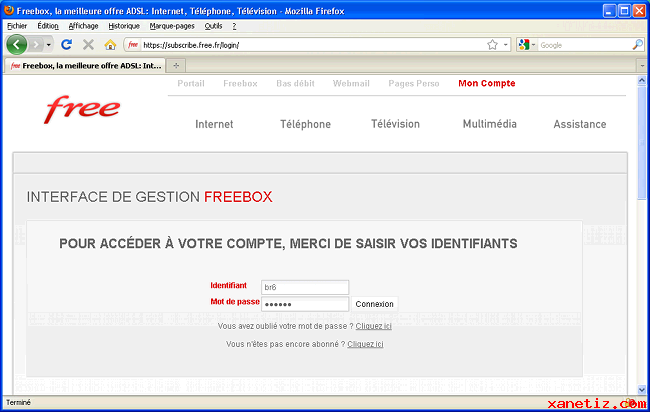
Task: Click the search magnifier icon
Action: click(638, 45)
